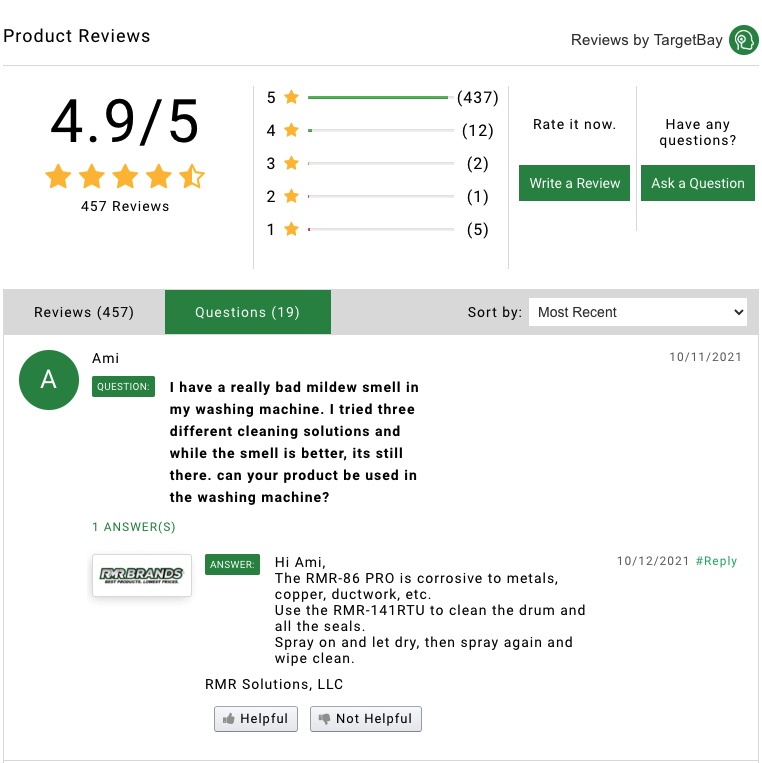This screenshot has height=763, width=762.
Task: Mark the answer as Not Helpful
Action: [366, 719]
